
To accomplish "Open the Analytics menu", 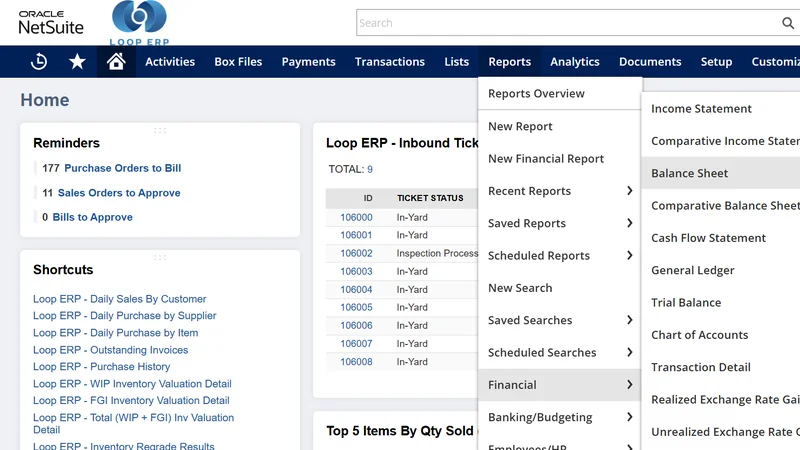I will pos(575,62).
